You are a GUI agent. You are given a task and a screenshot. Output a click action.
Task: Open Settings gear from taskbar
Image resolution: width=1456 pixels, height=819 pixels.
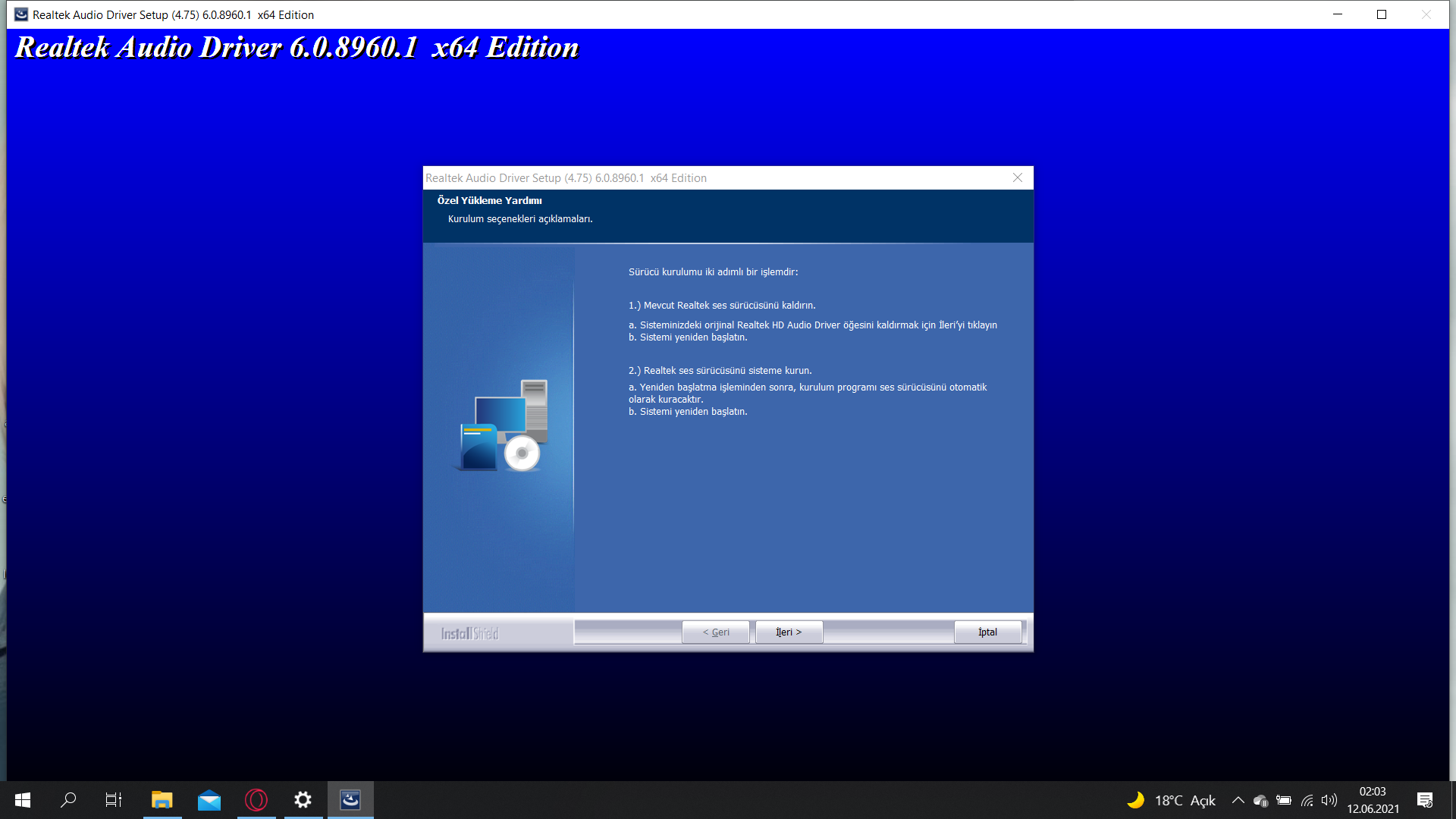click(303, 800)
